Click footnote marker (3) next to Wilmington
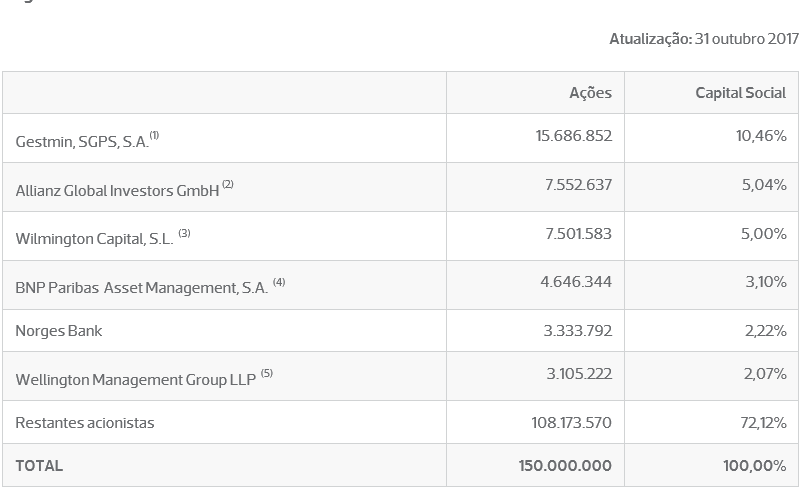The image size is (802, 489). coord(184,233)
